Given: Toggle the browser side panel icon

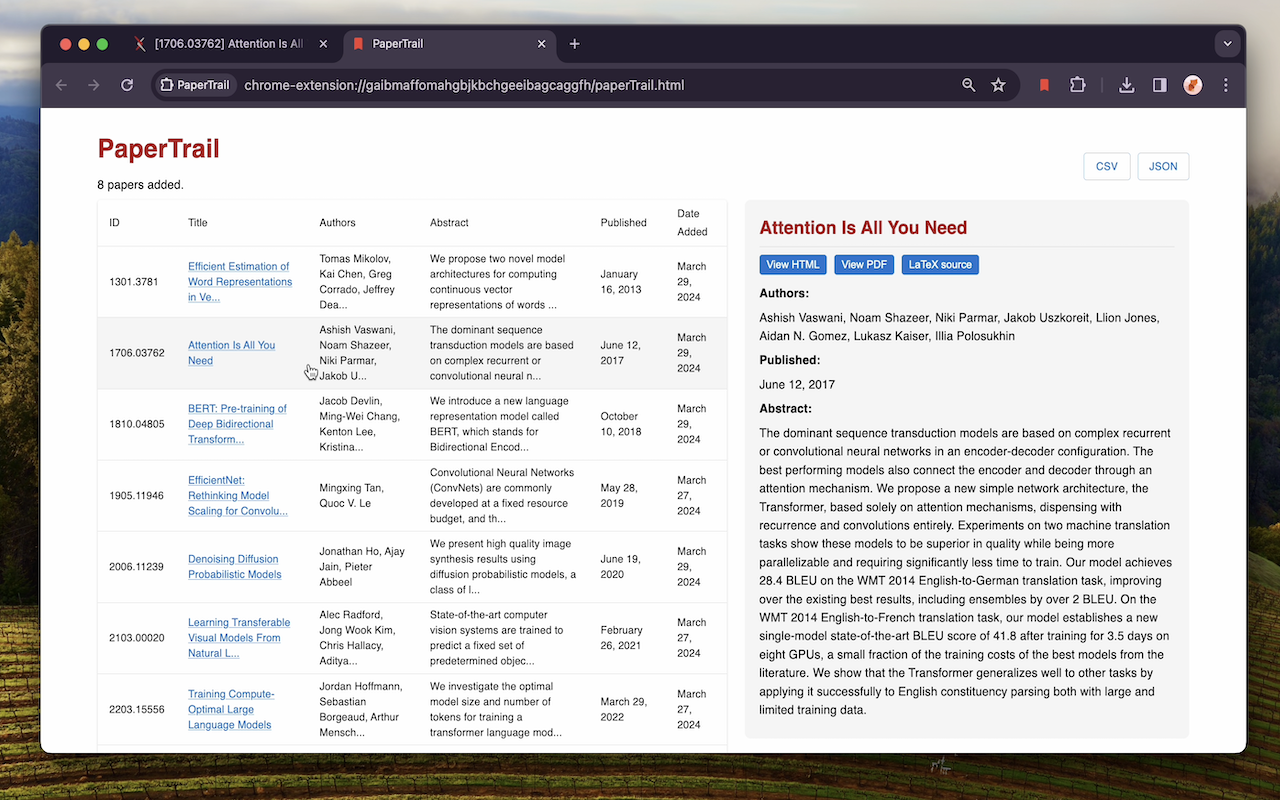Looking at the screenshot, I should [1159, 85].
